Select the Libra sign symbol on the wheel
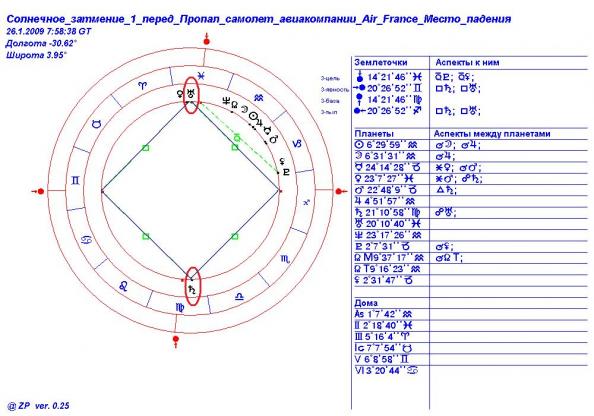The height and width of the screenshot is (416, 594). coord(239,296)
